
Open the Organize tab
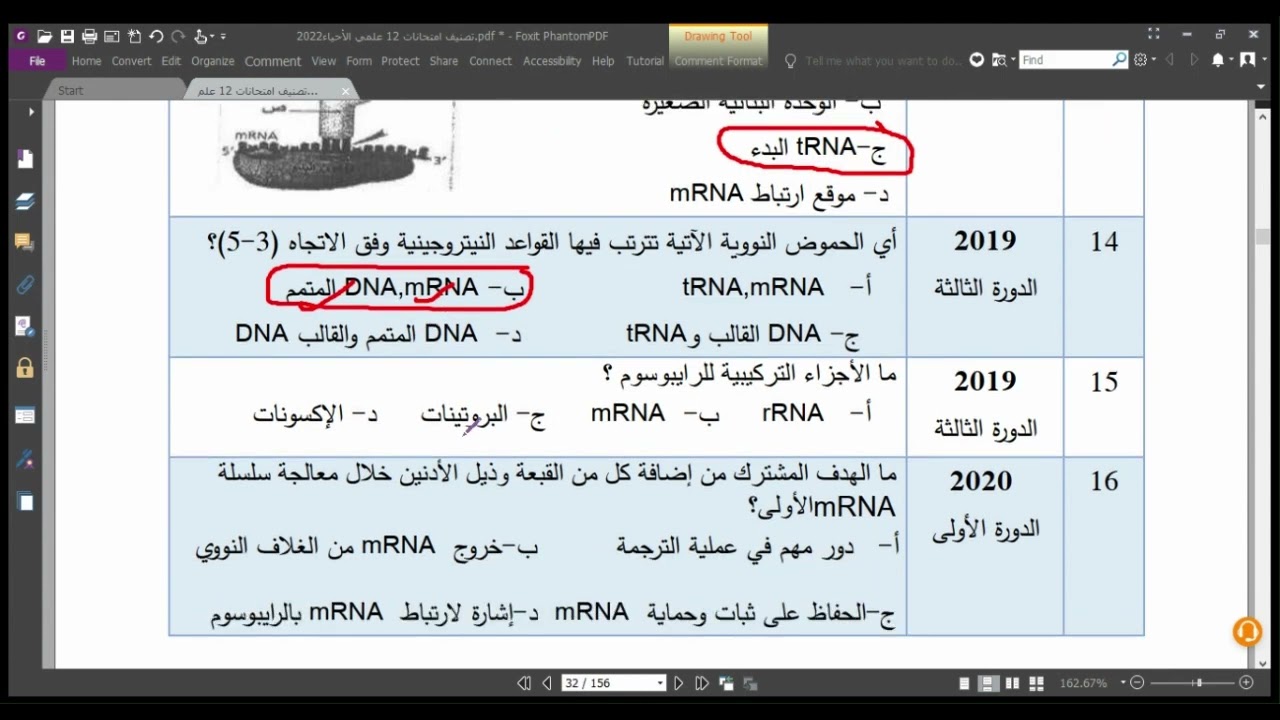pos(212,61)
